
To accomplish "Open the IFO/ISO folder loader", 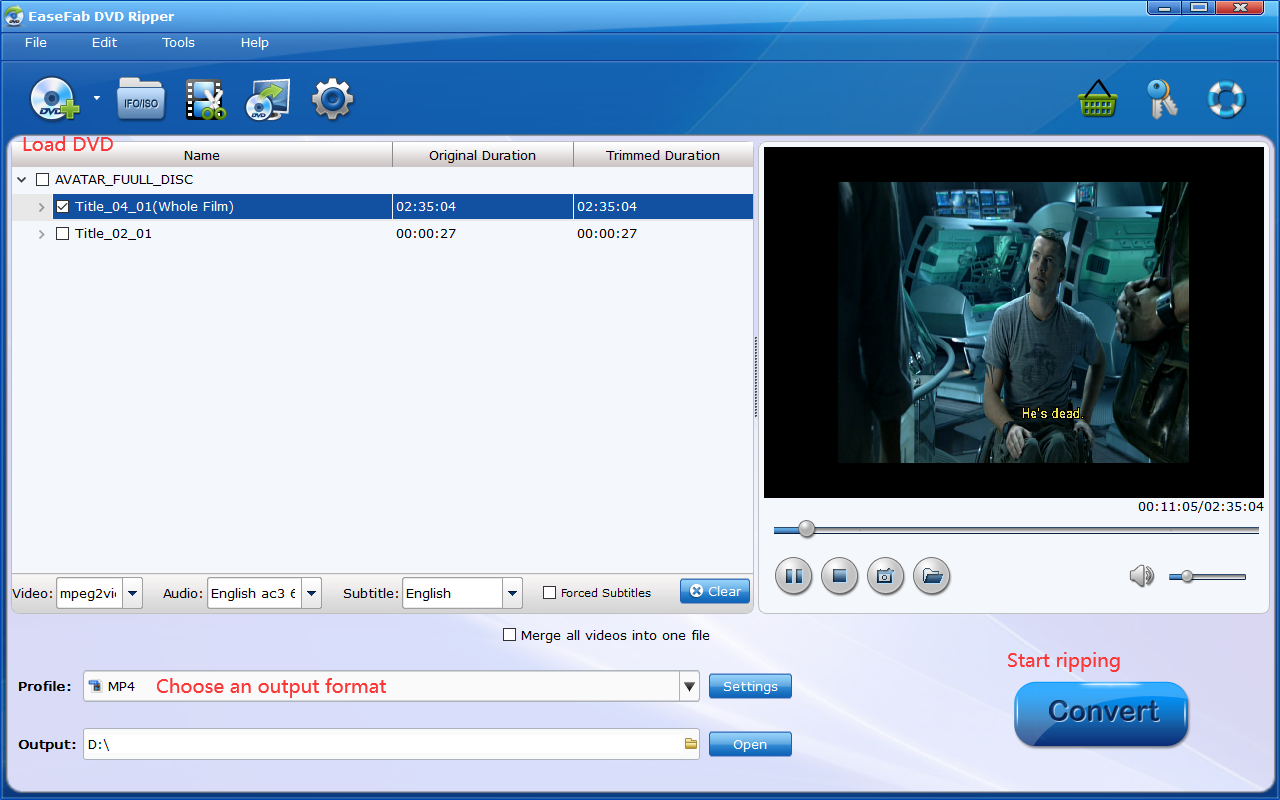I will (x=141, y=99).
